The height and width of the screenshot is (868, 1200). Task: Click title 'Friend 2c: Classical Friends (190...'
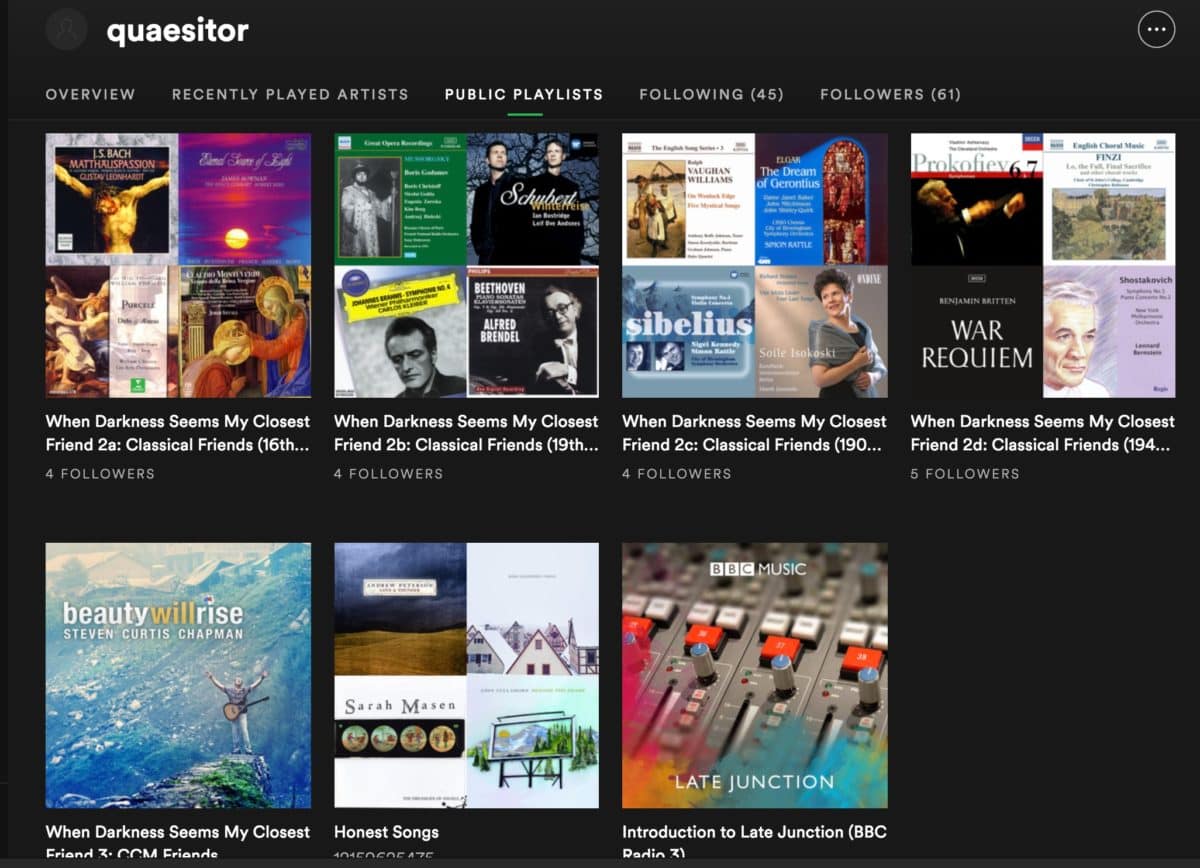tap(753, 445)
